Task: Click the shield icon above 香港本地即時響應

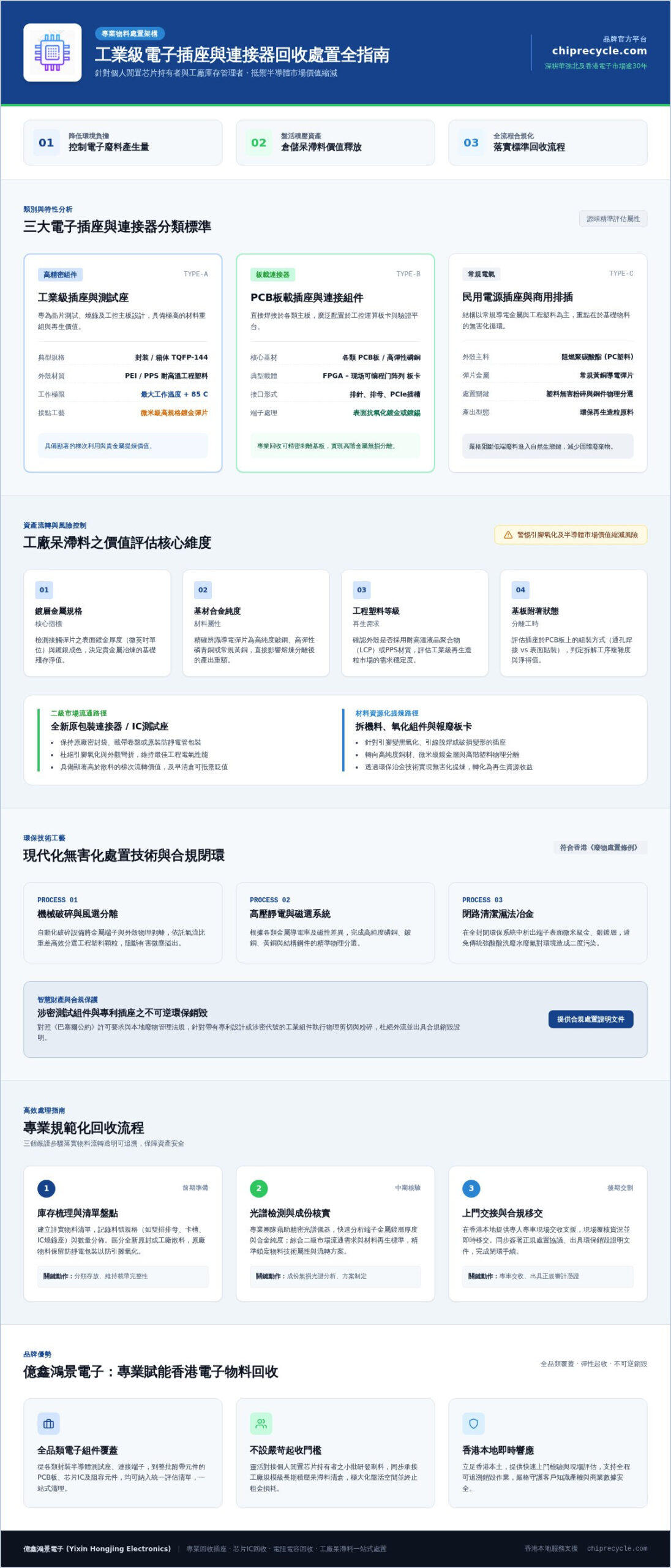Action: pos(473,1423)
